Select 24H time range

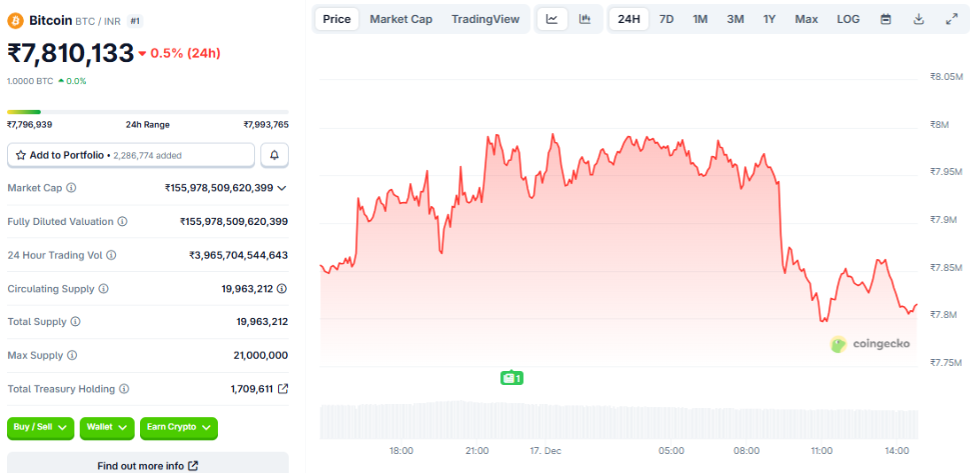629,19
